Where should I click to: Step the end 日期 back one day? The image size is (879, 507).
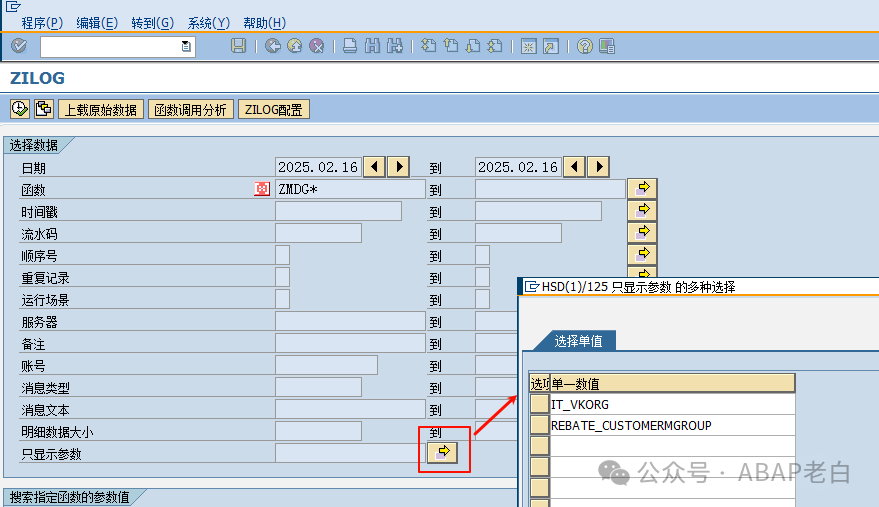(x=574, y=167)
